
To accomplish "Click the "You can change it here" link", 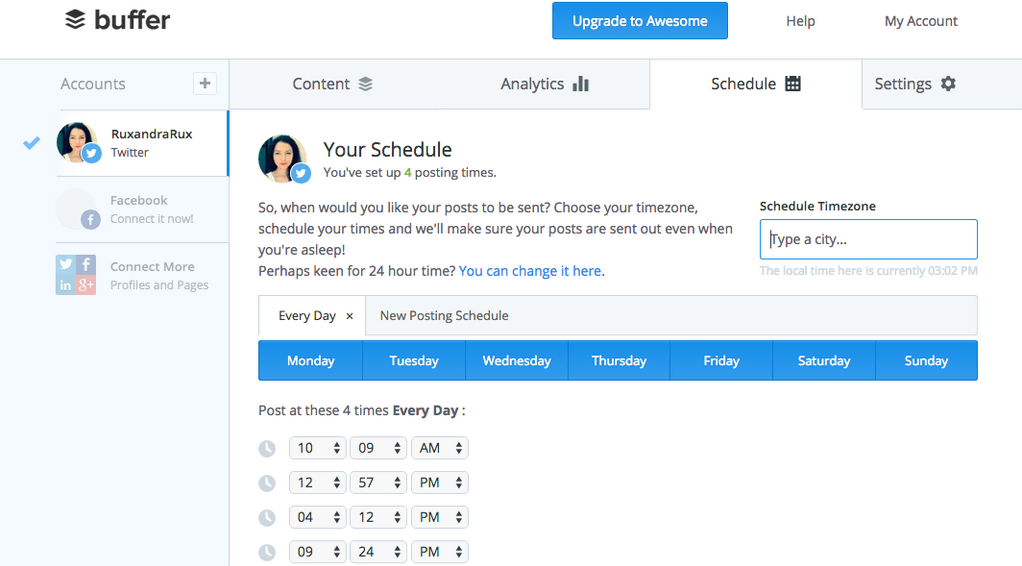I will point(530,271).
